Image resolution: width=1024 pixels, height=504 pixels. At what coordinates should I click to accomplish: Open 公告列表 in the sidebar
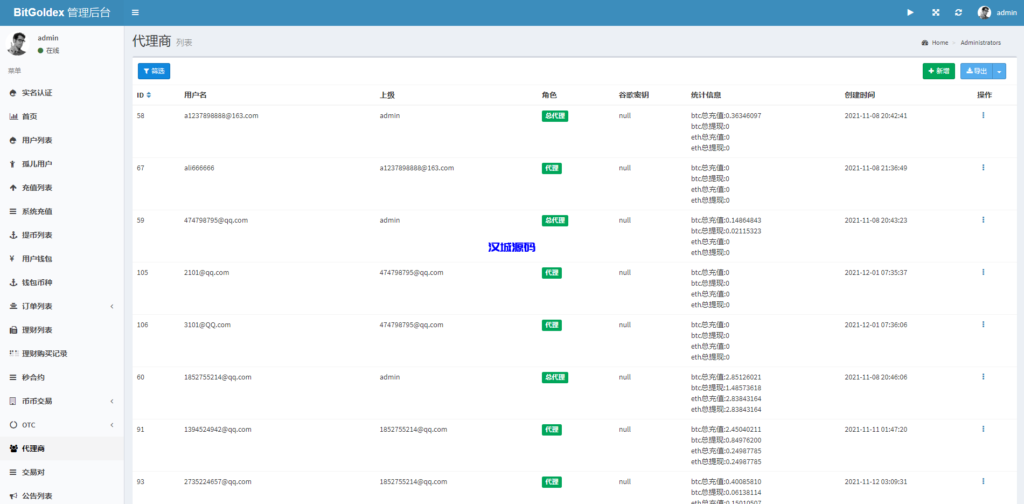pos(61,496)
